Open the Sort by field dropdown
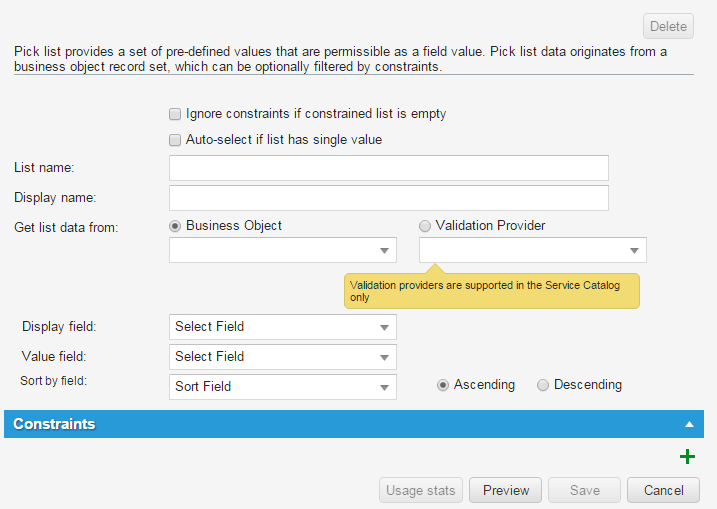Viewport: 717px width, 509px height. click(283, 387)
